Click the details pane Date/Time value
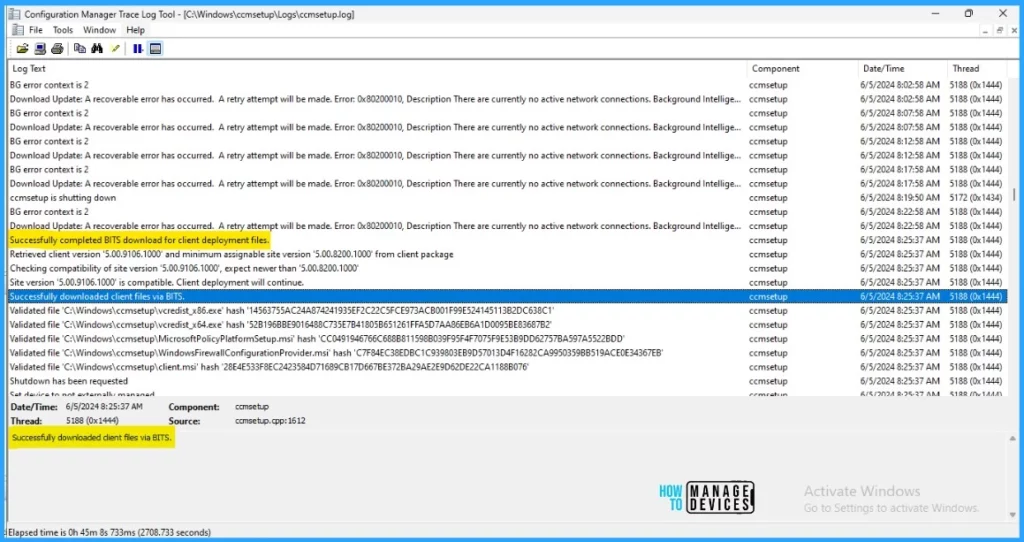Viewport: 1024px width, 542px height. pos(104,407)
